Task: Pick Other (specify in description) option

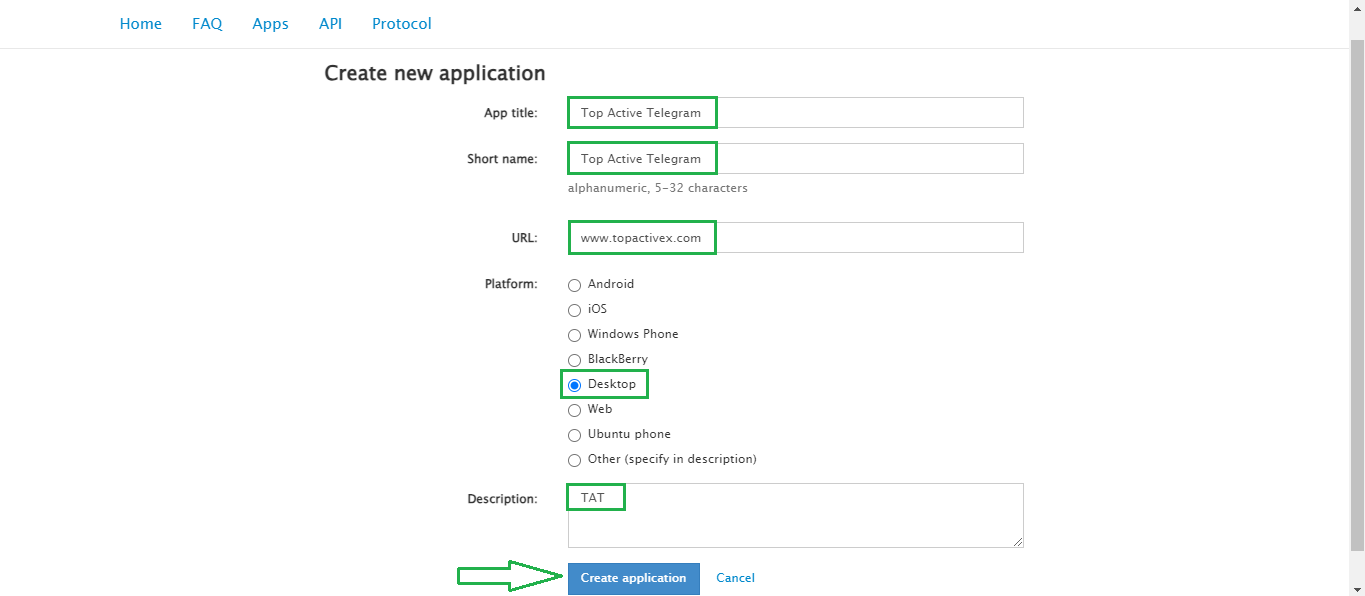Action: pyautogui.click(x=574, y=460)
